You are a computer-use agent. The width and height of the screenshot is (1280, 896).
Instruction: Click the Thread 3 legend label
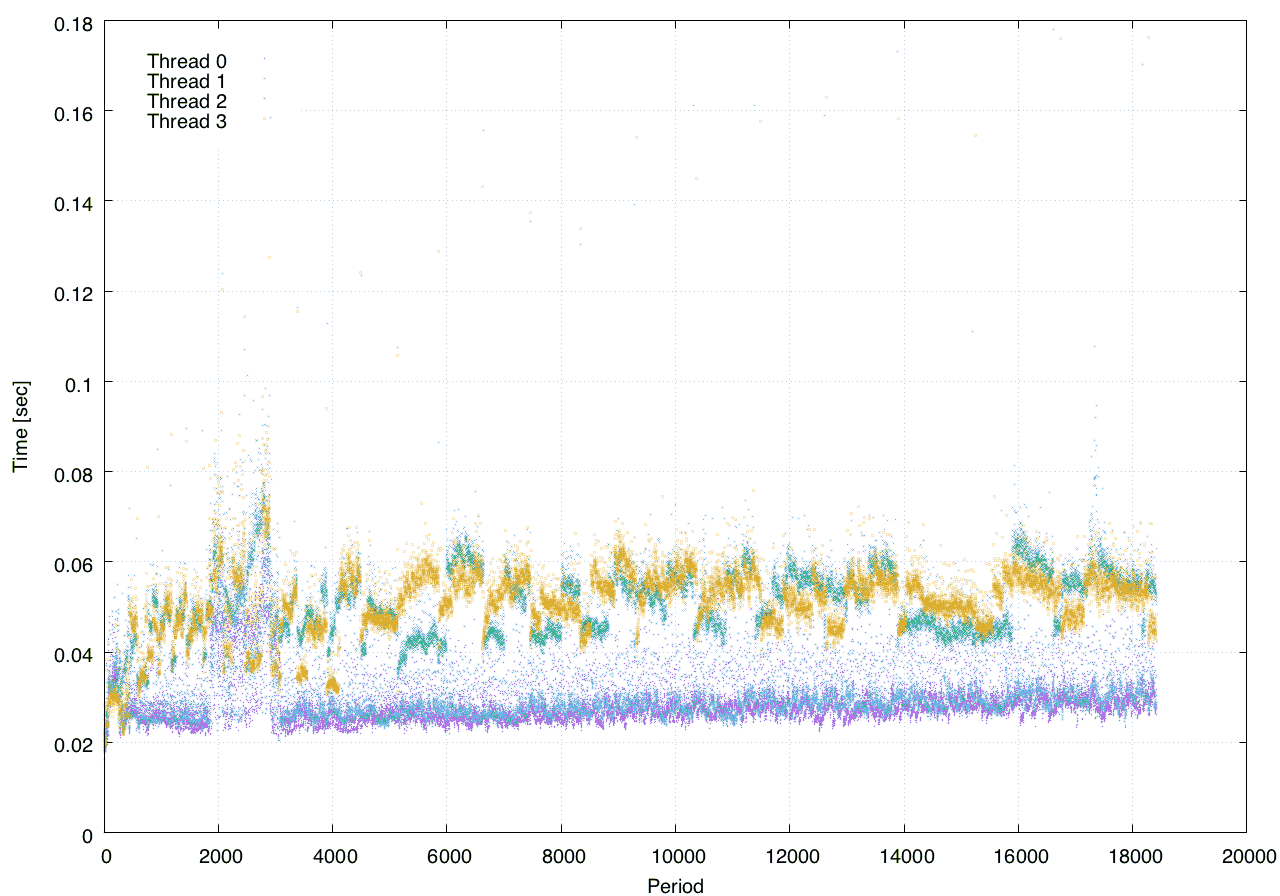[187, 121]
